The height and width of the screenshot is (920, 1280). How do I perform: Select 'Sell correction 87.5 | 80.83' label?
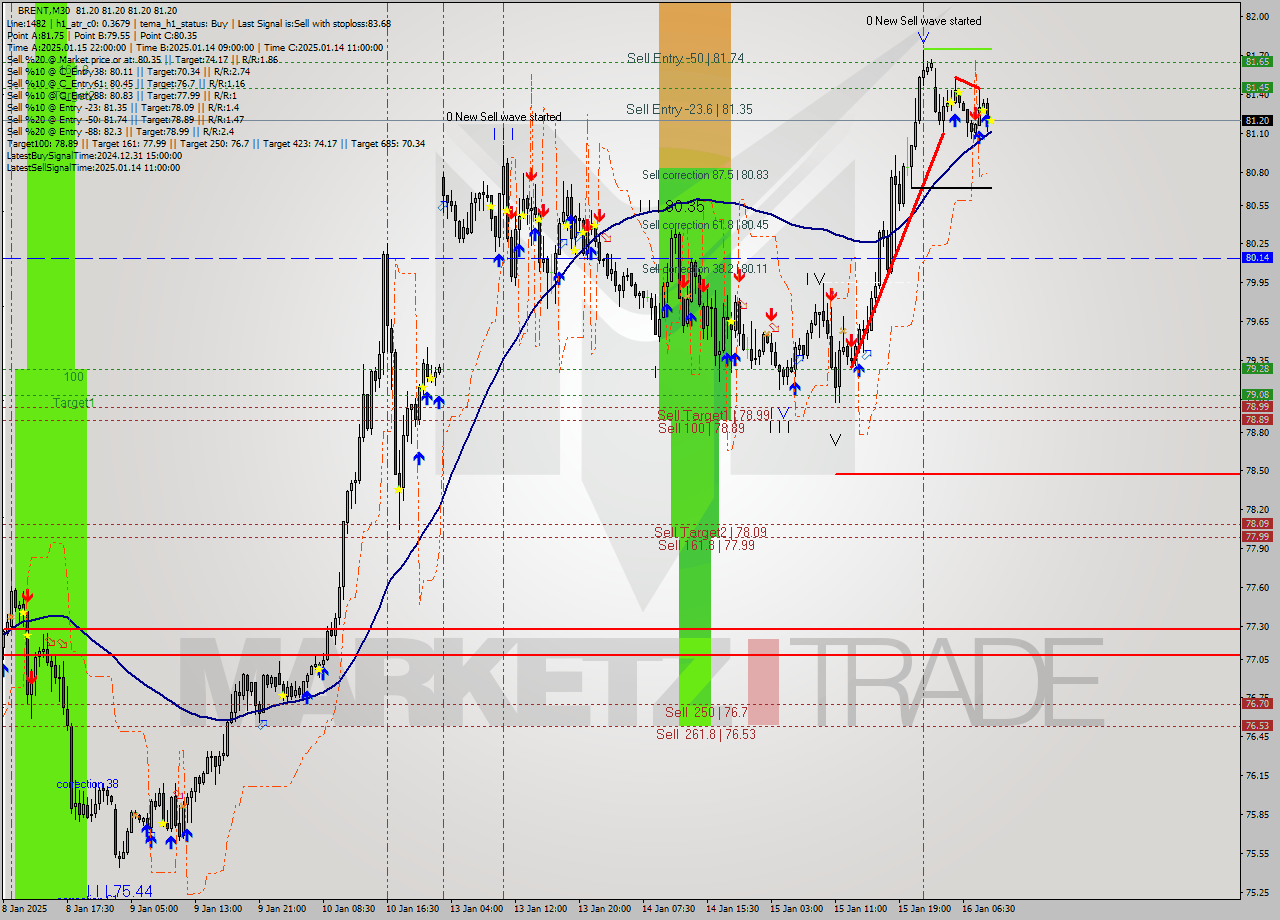(x=705, y=175)
